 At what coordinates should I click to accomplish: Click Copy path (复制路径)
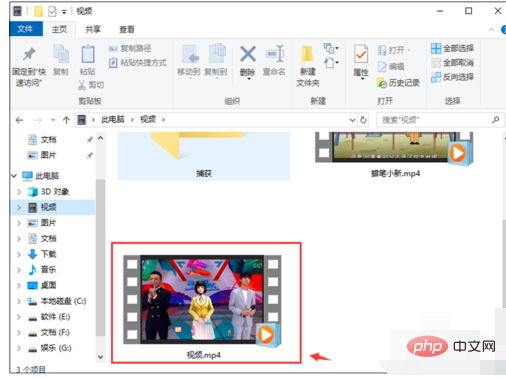pyautogui.click(x=130, y=49)
